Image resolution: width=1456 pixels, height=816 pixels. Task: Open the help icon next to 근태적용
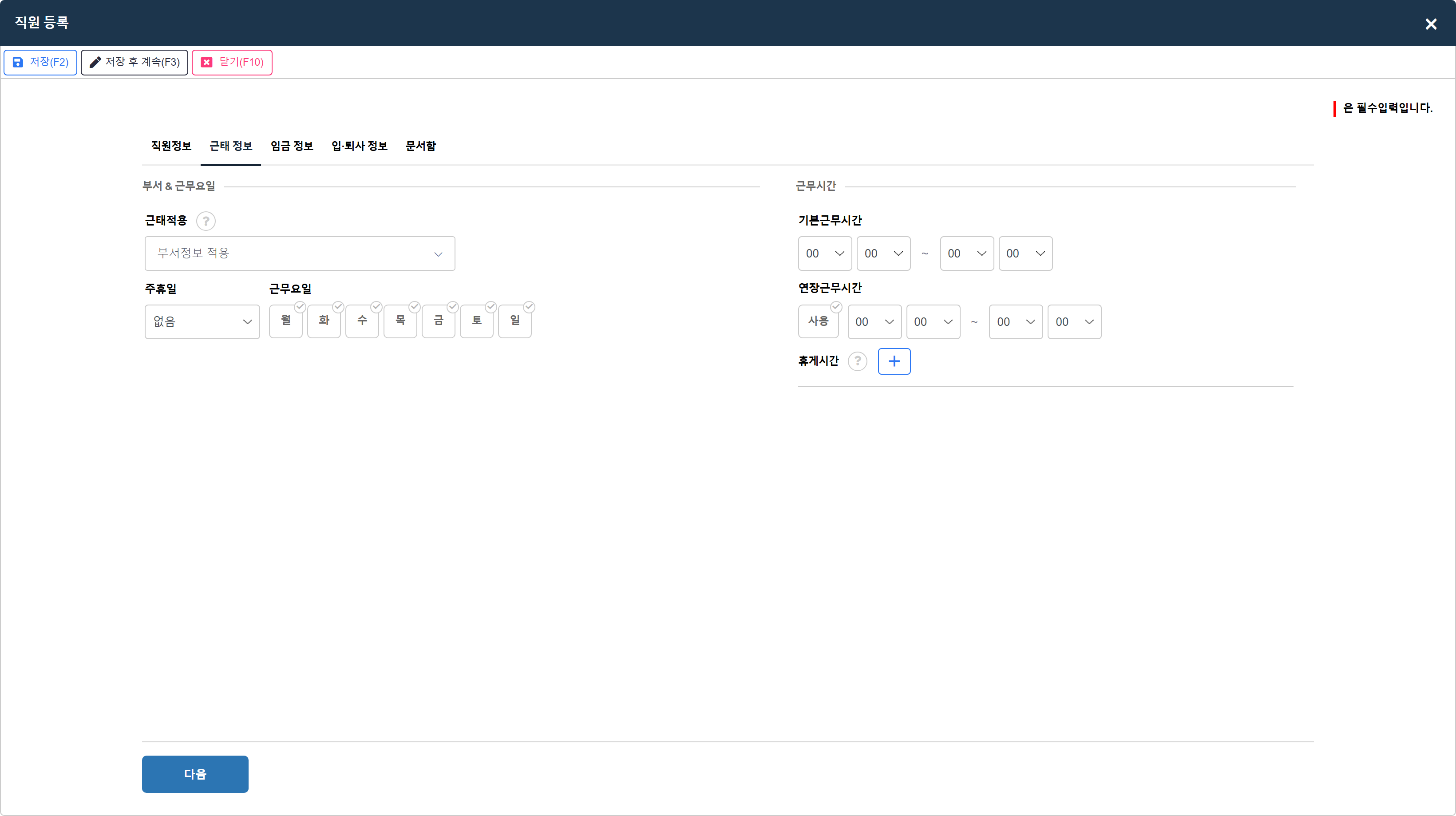[206, 221]
